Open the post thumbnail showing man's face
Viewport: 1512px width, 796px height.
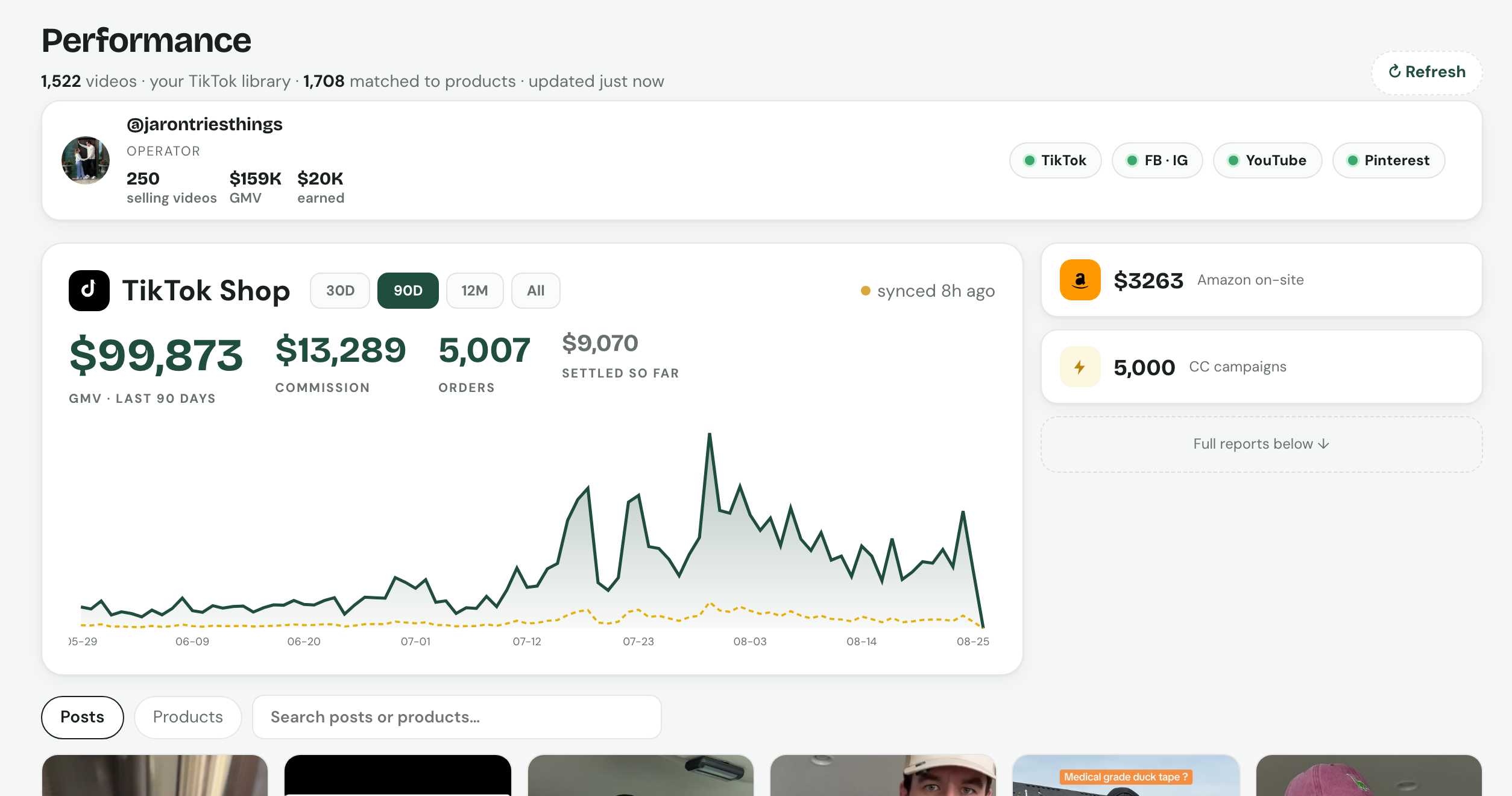coord(883,775)
